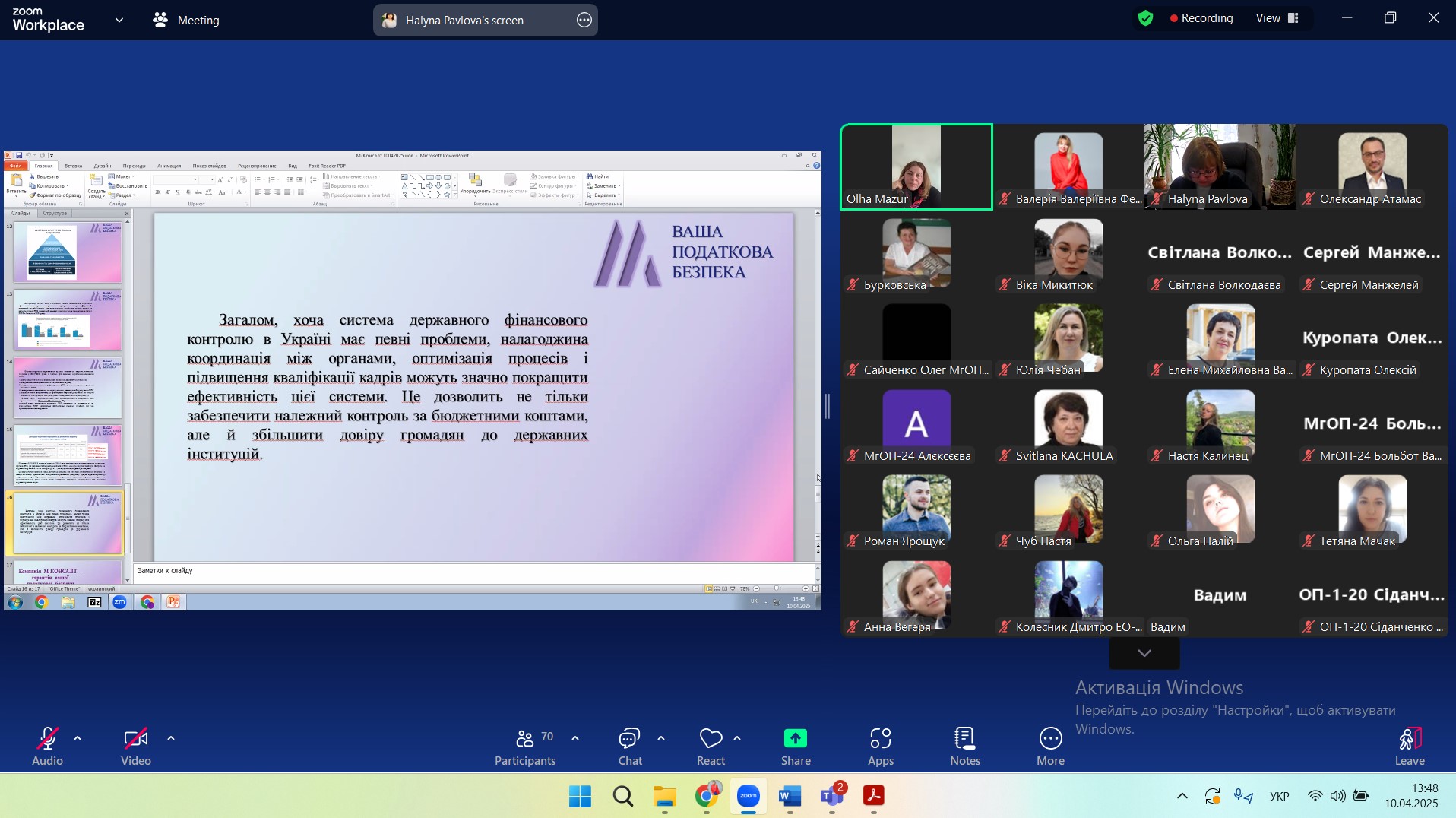Select Halyna Pavlova video tile
The height and width of the screenshot is (818, 1456).
point(1220,166)
